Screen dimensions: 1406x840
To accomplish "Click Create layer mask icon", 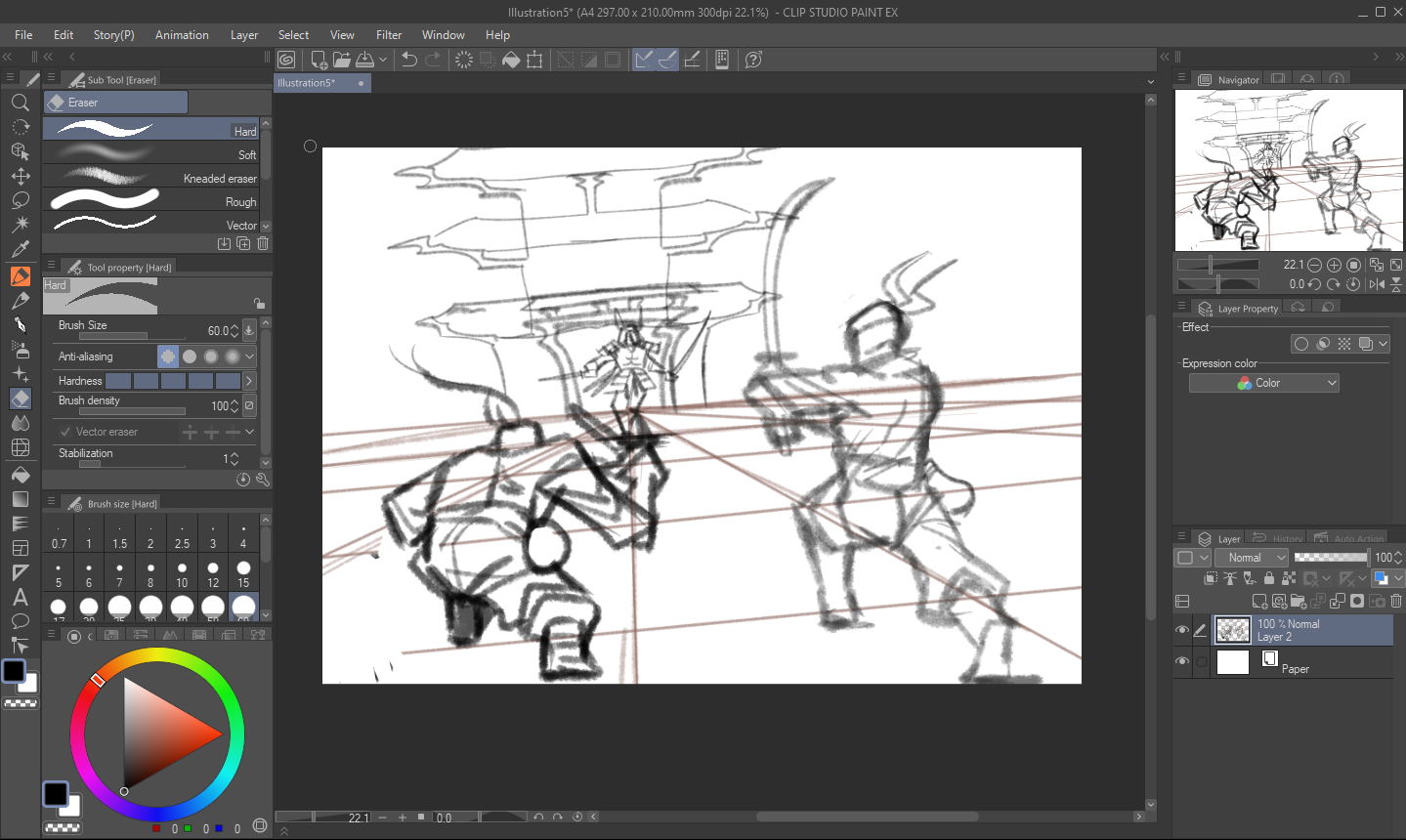I will coord(1357,601).
